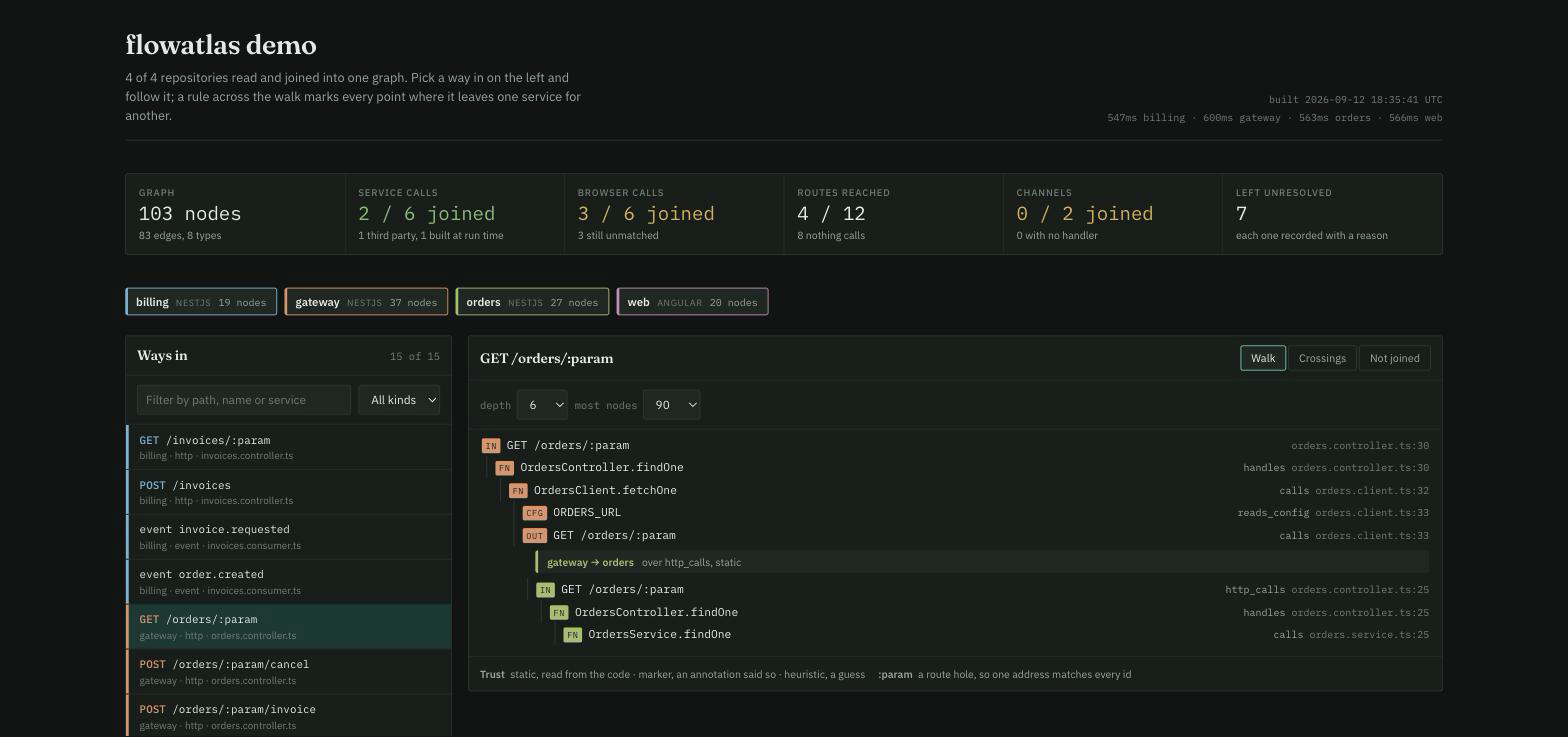Click the Routes reached 4 / 12 card
Screen dimensions: 1568x737
click(x=894, y=214)
